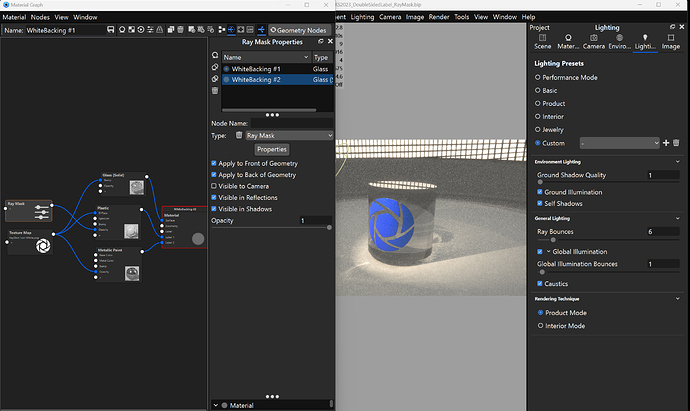Select Interior Mode rendering technique

(x=540, y=326)
